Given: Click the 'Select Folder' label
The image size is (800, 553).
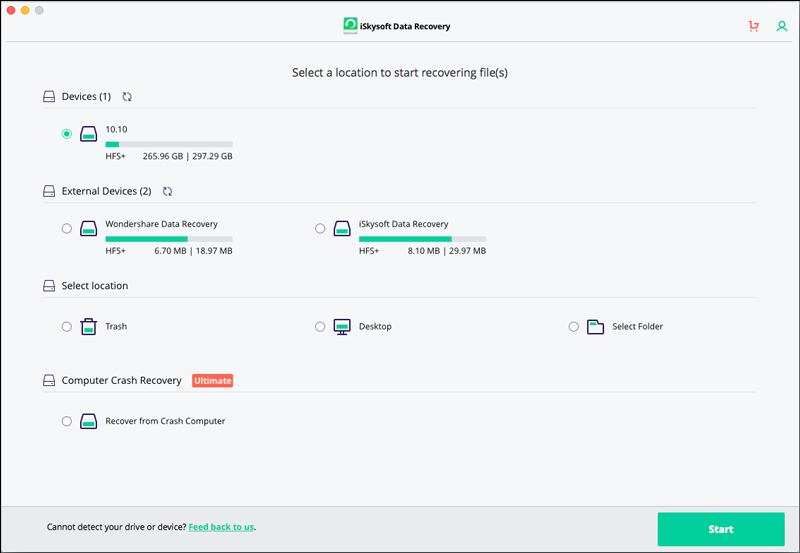Looking at the screenshot, I should tap(637, 326).
